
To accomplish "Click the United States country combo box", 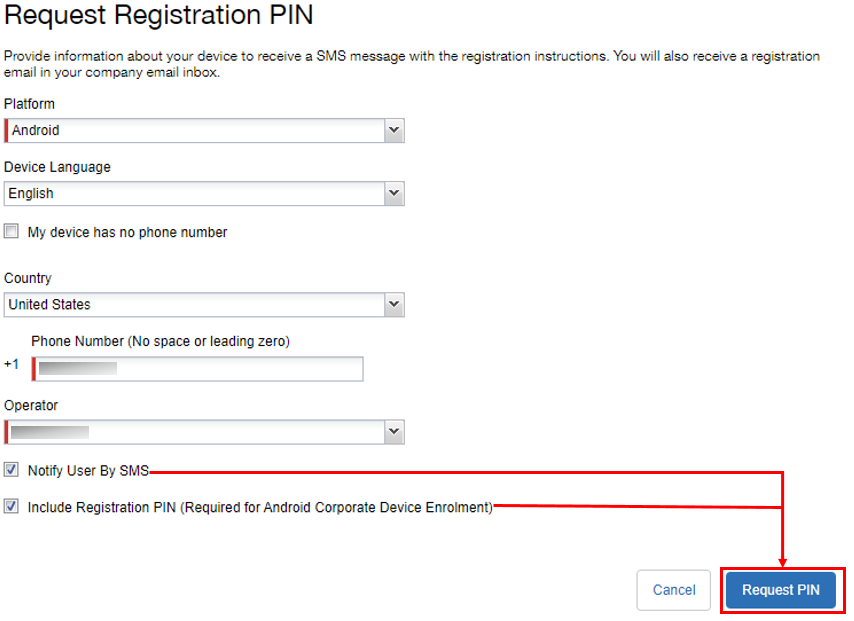I will coord(195,304).
